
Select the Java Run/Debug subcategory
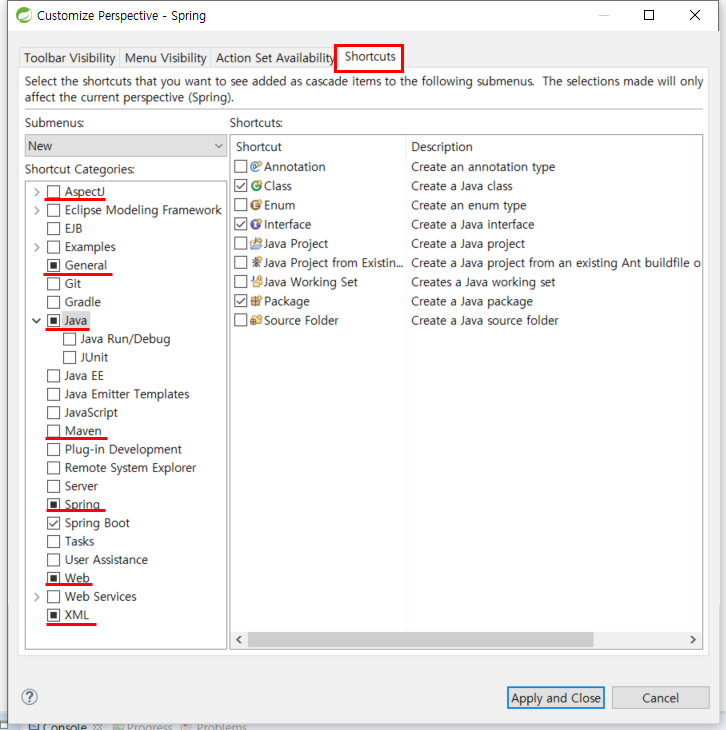coord(125,338)
